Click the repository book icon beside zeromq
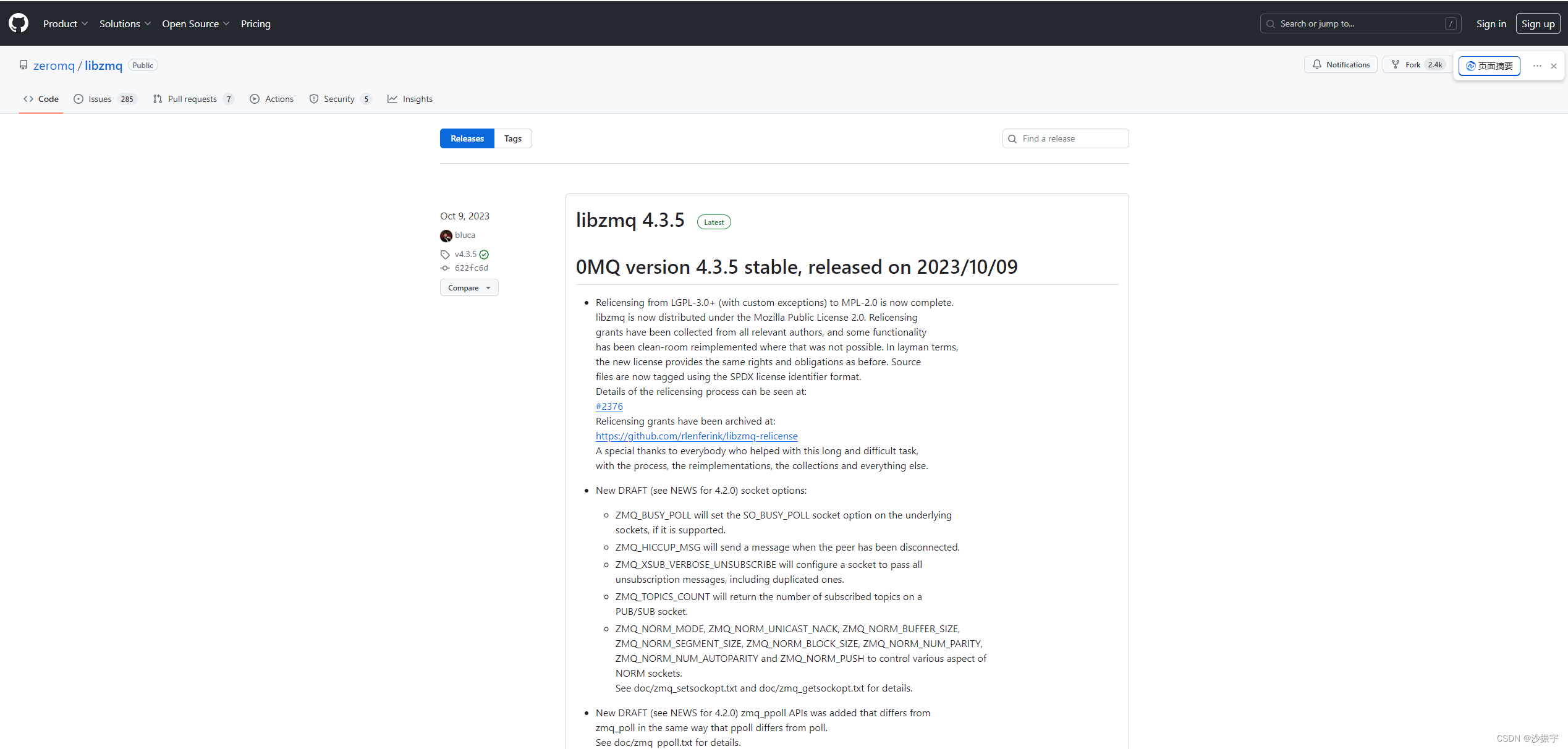 (x=23, y=64)
